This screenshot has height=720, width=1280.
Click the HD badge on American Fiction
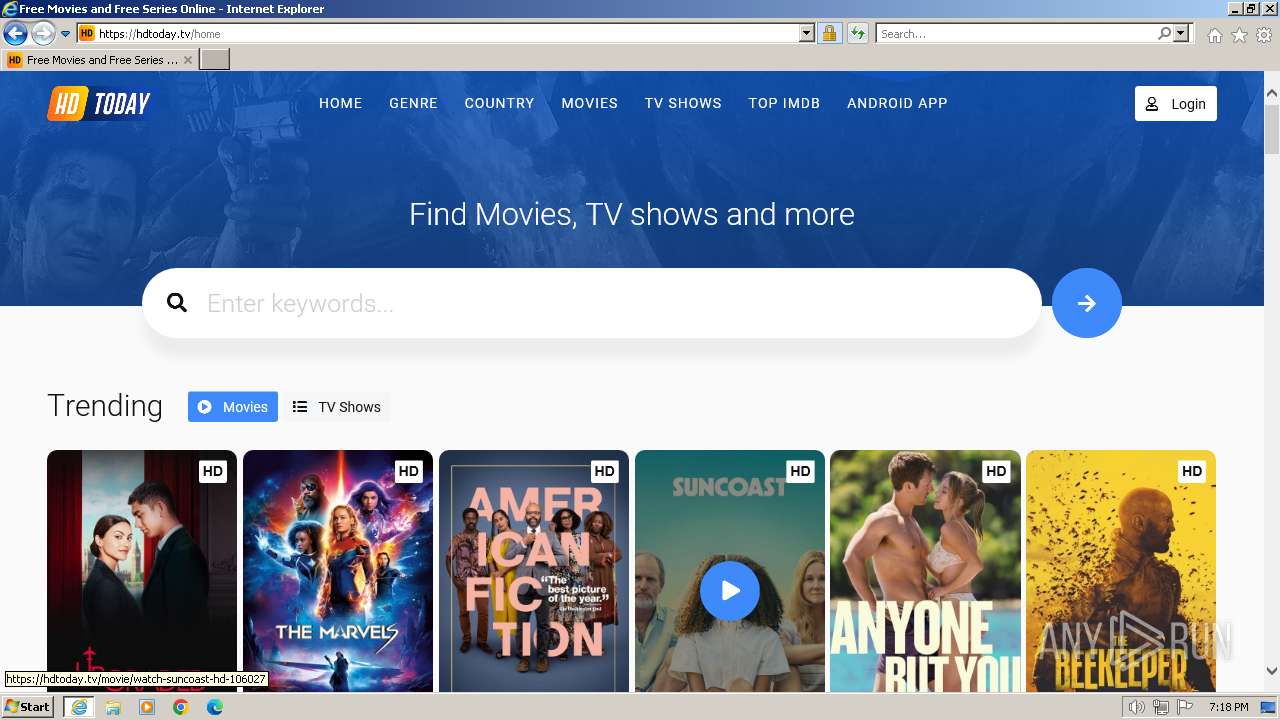(x=605, y=471)
